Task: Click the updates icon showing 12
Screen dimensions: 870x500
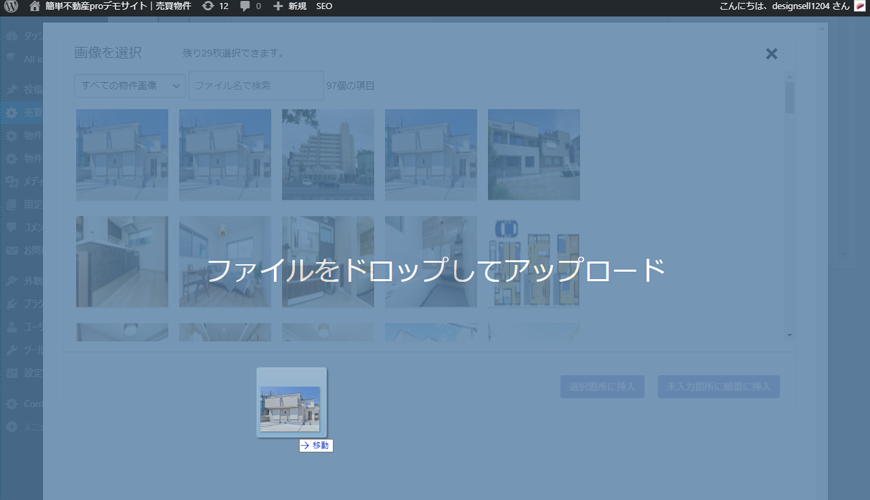Action: coord(208,7)
